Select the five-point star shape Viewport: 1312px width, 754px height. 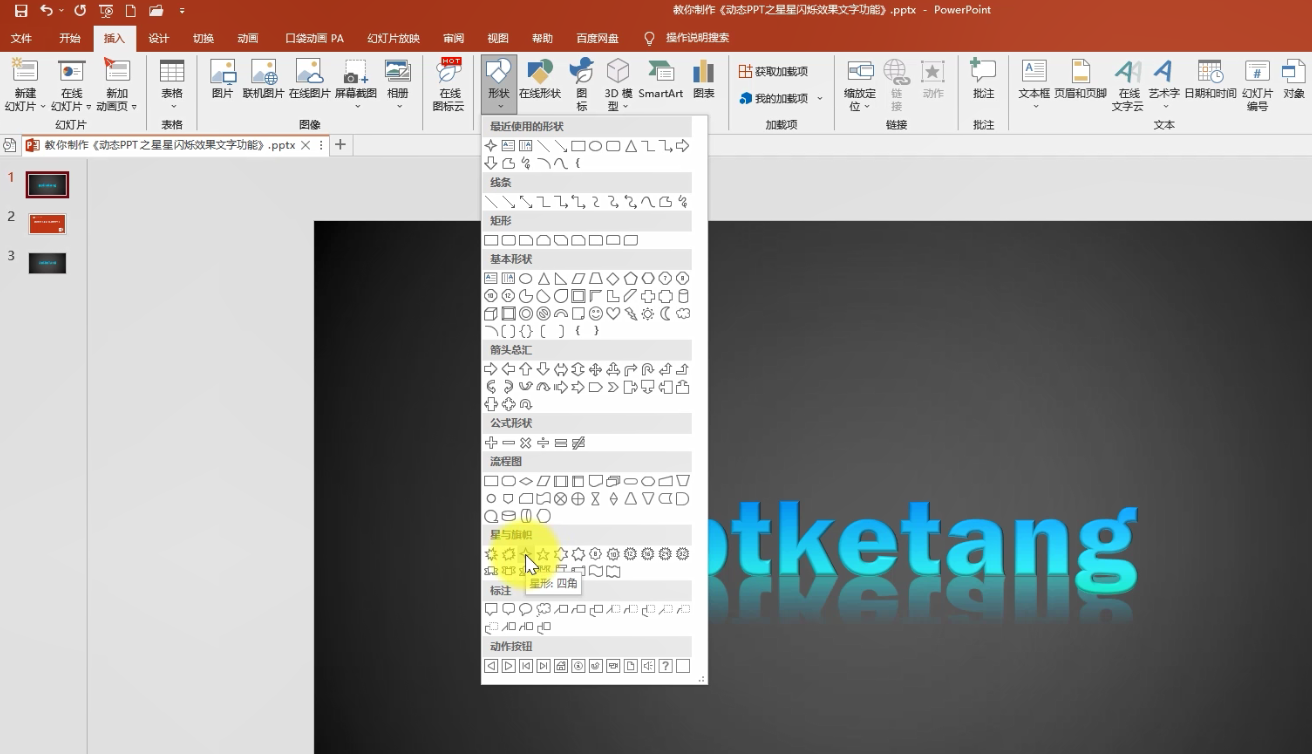[543, 554]
